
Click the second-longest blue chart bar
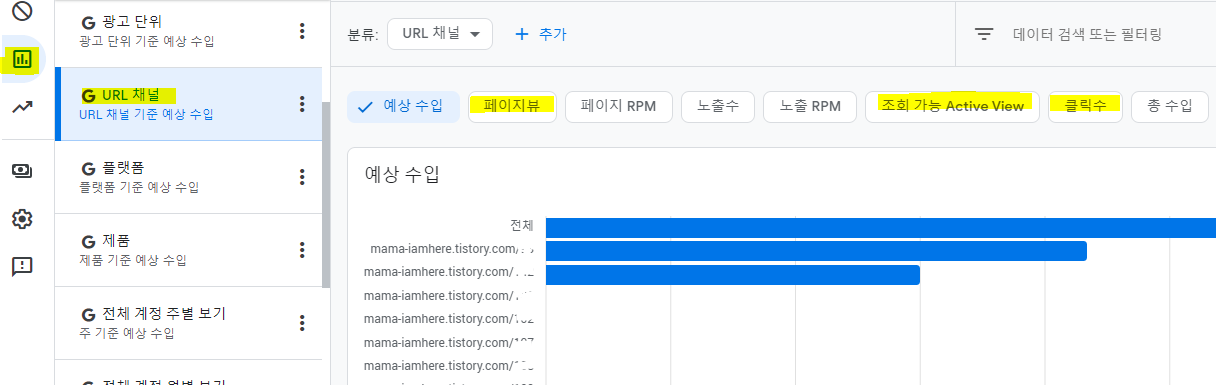pos(816,251)
